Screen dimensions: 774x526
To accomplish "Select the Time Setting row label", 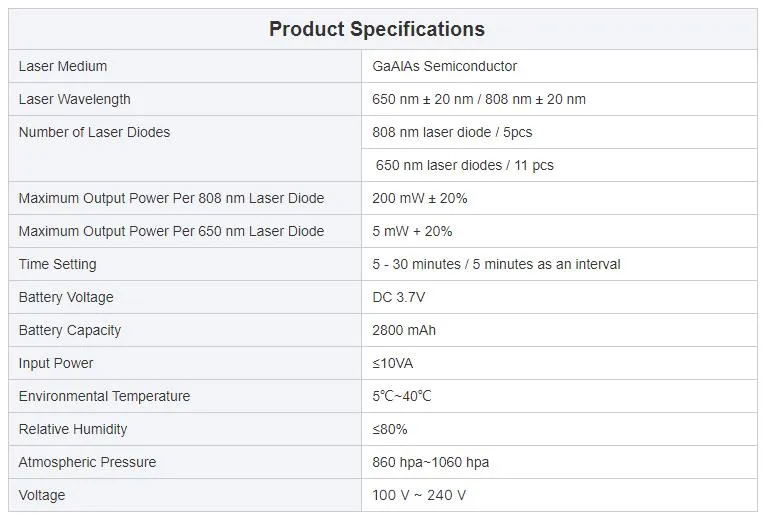I will pyautogui.click(x=57, y=264).
